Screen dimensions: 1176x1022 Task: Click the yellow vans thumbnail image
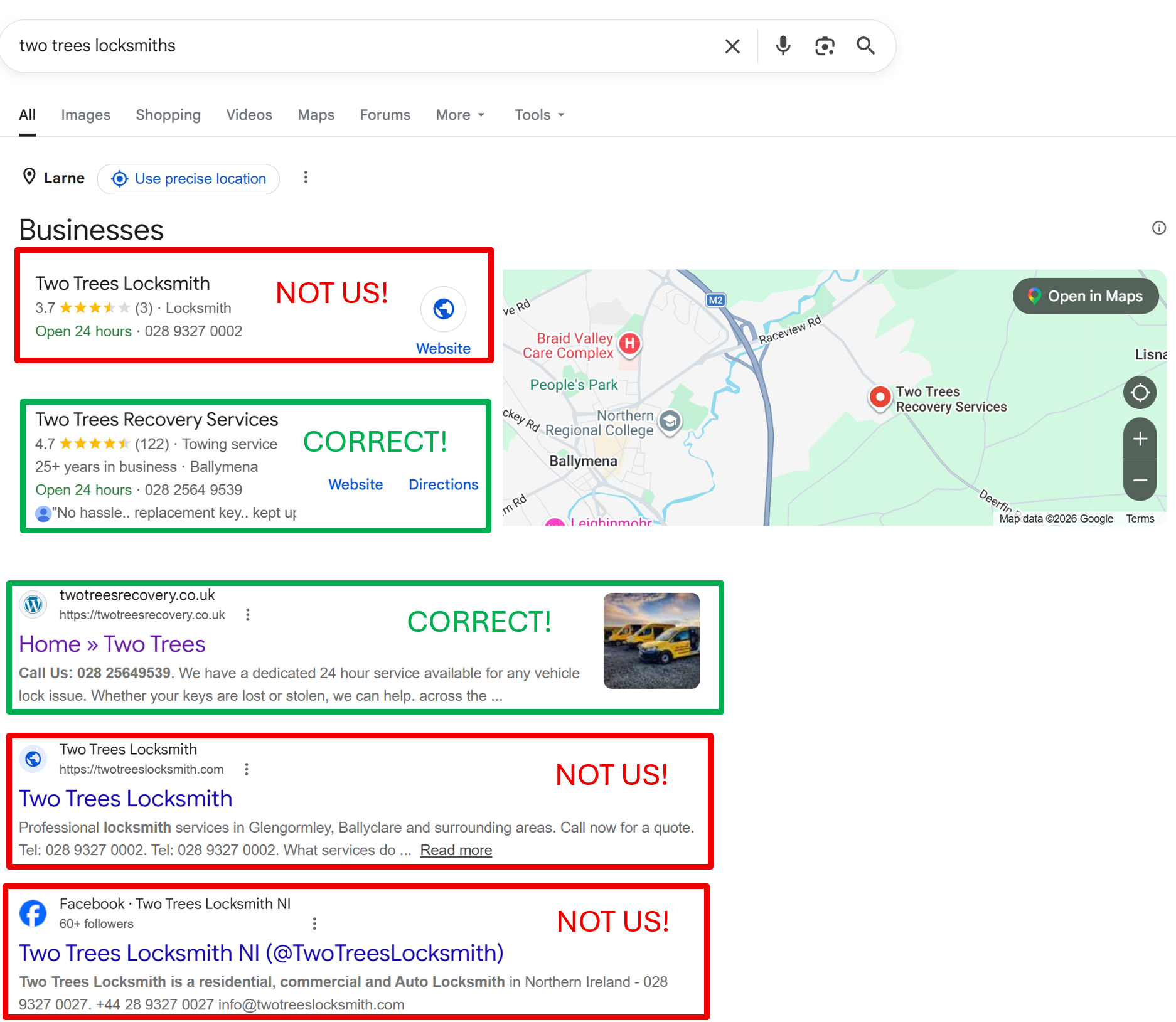coord(651,641)
